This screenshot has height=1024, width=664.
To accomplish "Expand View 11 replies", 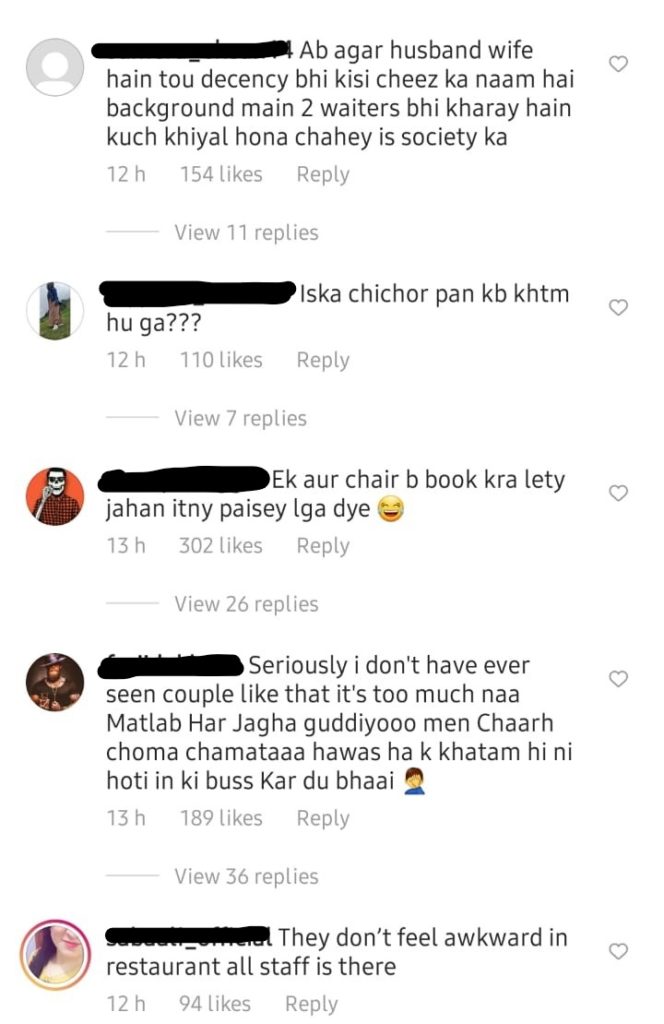I will pyautogui.click(x=246, y=232).
